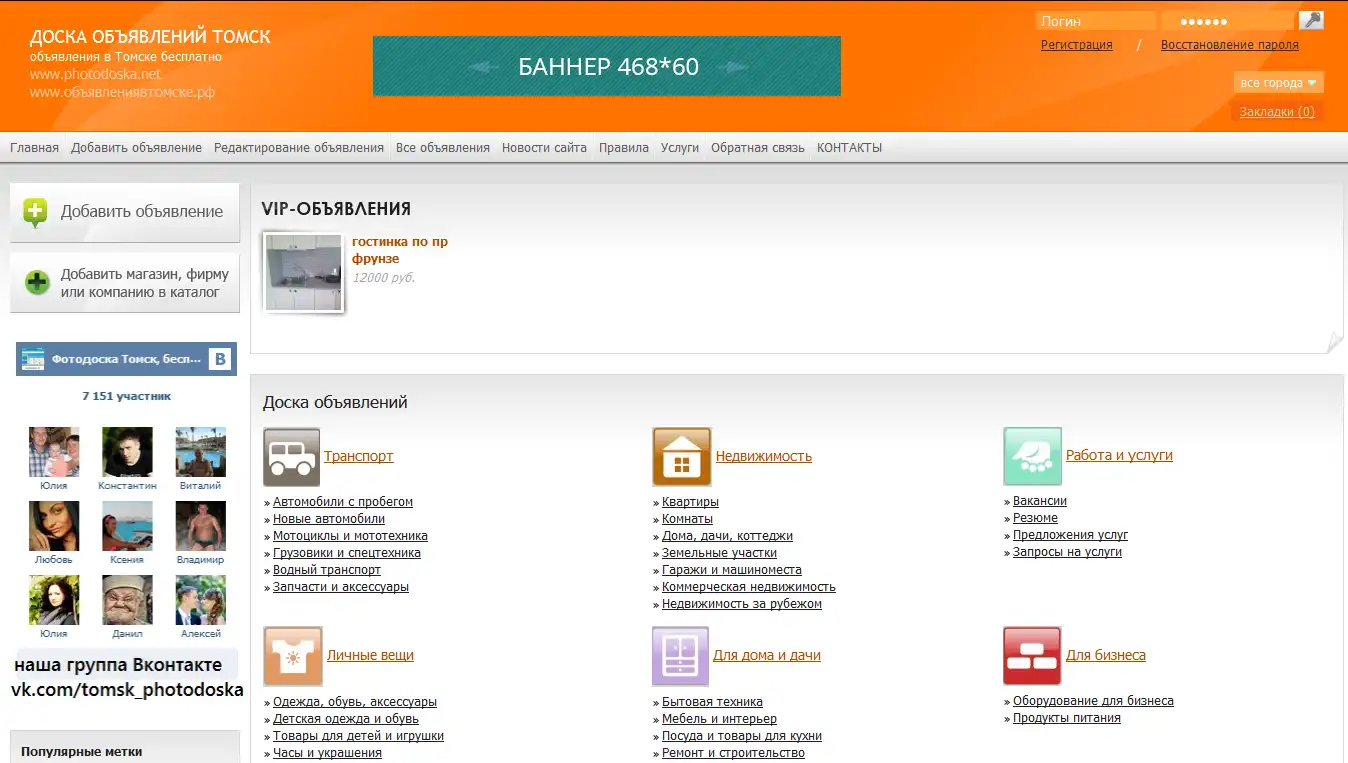Viewport: 1348px width, 763px height.
Task: Click the Для дома и дачи wardrobe icon
Action: click(680, 656)
